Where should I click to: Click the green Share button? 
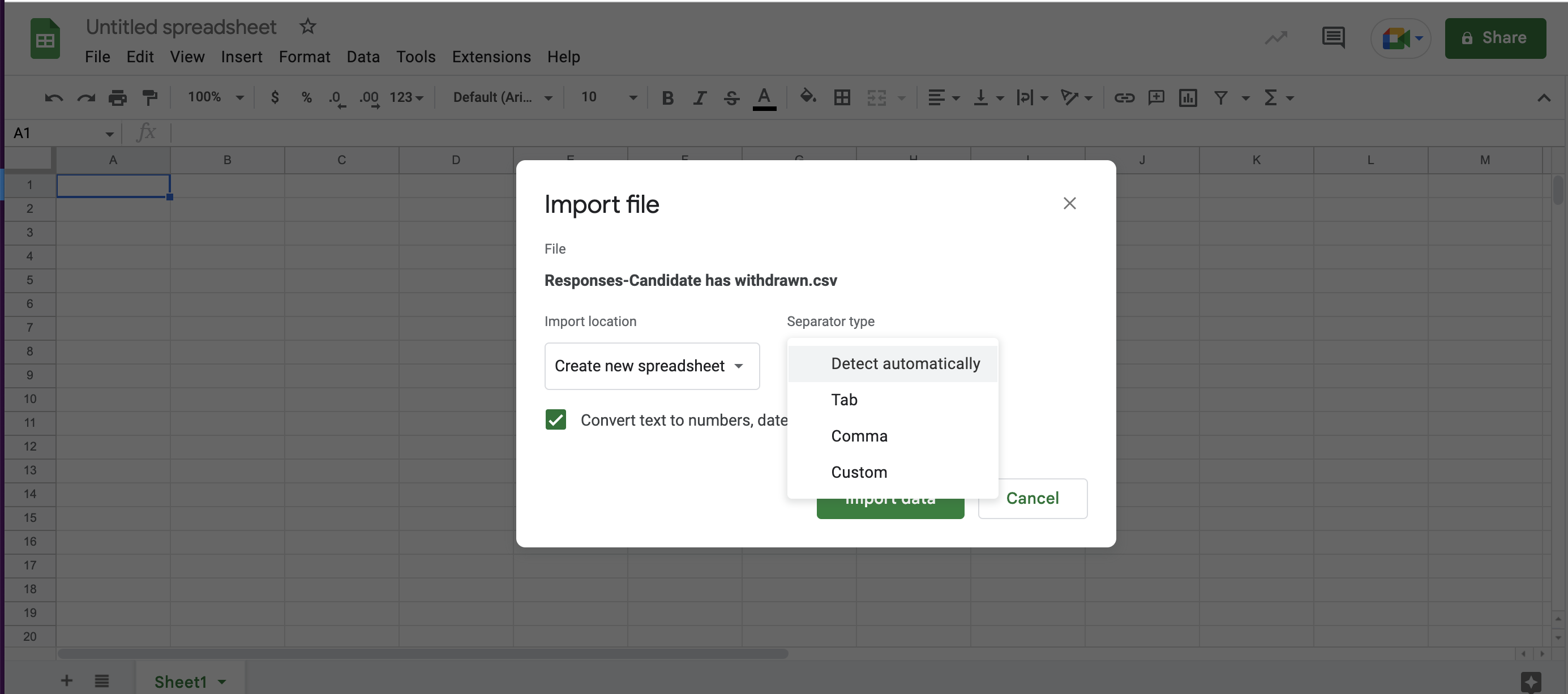coord(1494,38)
